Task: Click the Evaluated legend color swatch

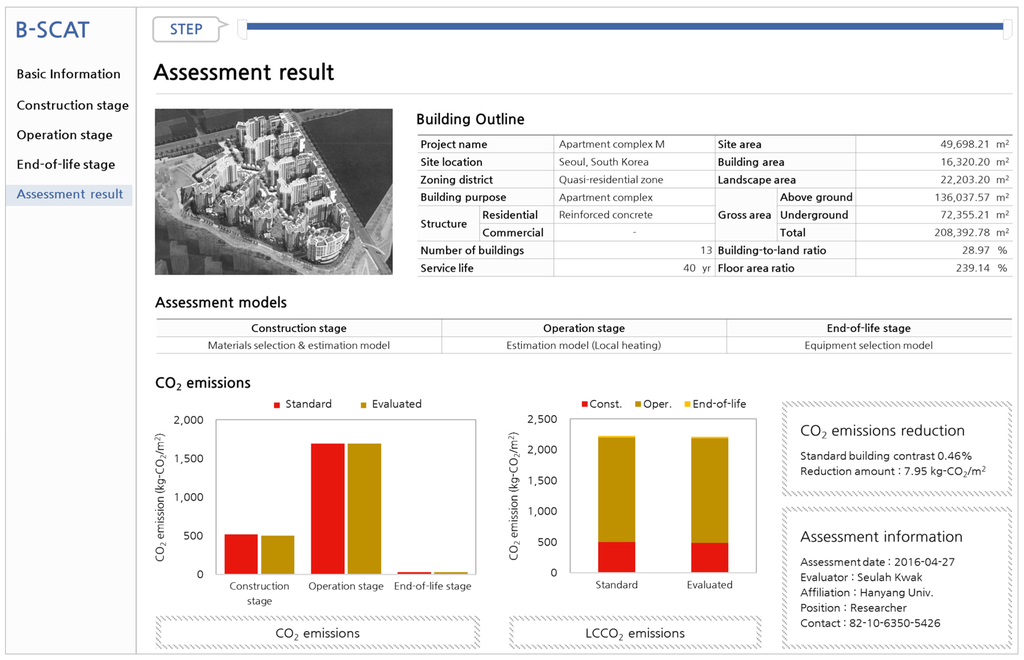Action: [x=364, y=405]
